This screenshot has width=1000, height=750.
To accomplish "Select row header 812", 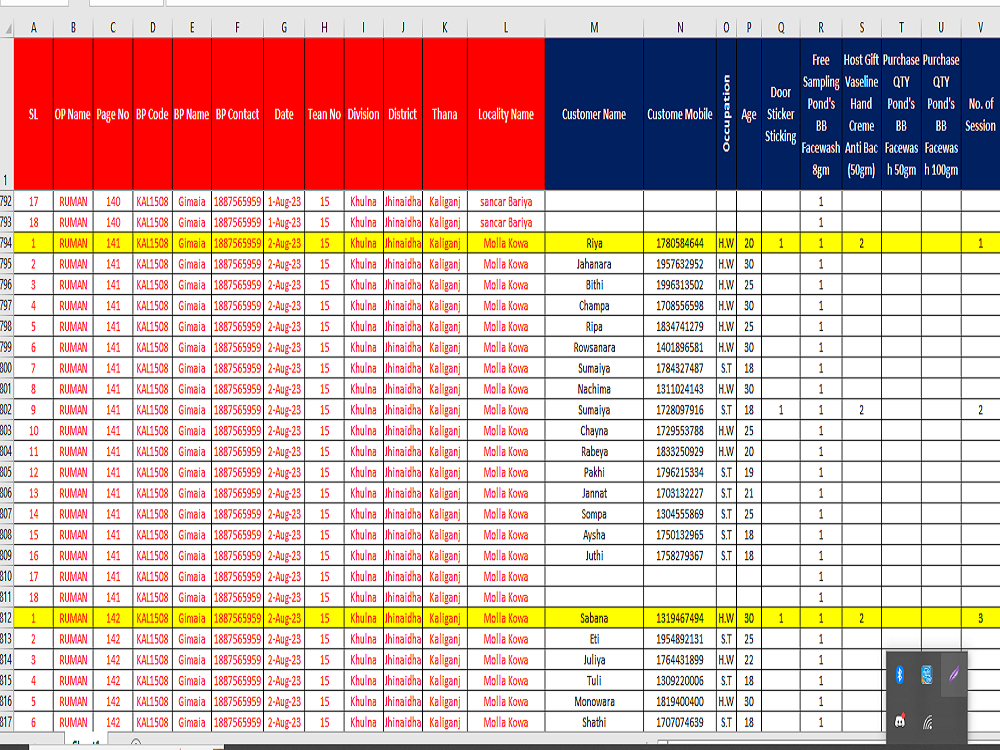I will coord(6,618).
